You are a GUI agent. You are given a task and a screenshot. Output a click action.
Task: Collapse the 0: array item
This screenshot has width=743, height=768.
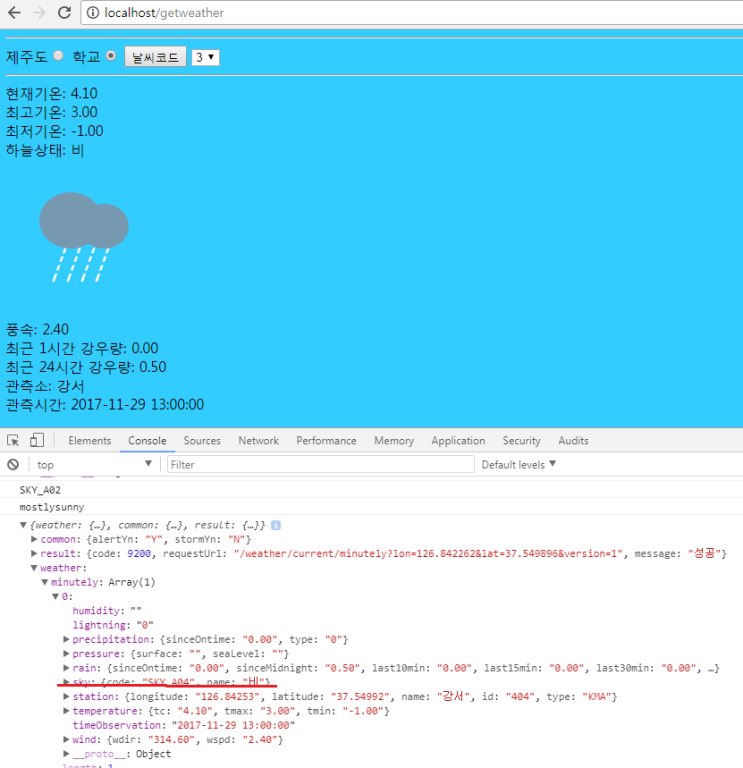(55, 597)
